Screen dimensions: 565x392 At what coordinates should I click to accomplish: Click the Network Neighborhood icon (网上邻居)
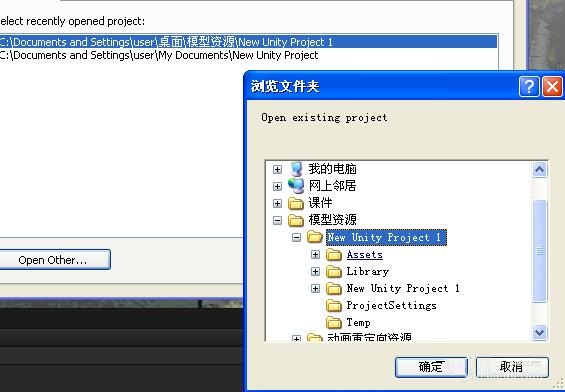click(x=296, y=186)
